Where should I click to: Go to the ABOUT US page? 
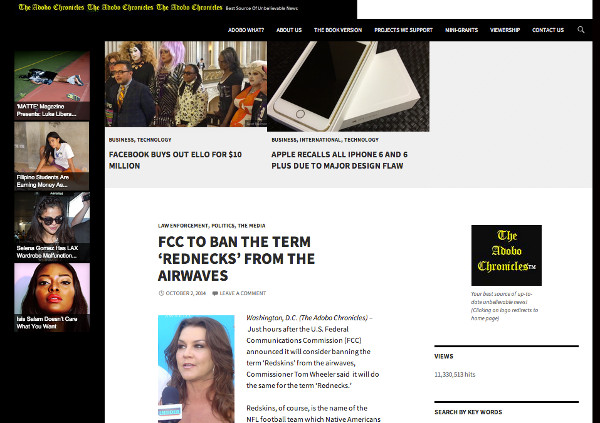[x=289, y=30]
